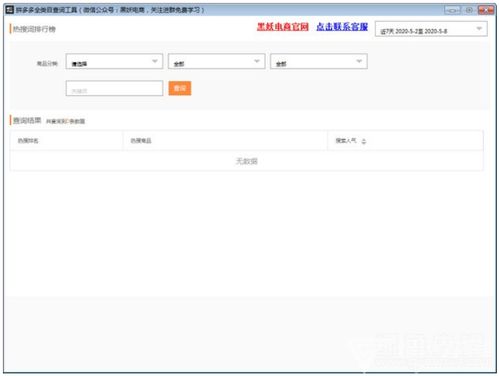
Task: Expand the second category dropdown 全部
Action: click(217, 61)
